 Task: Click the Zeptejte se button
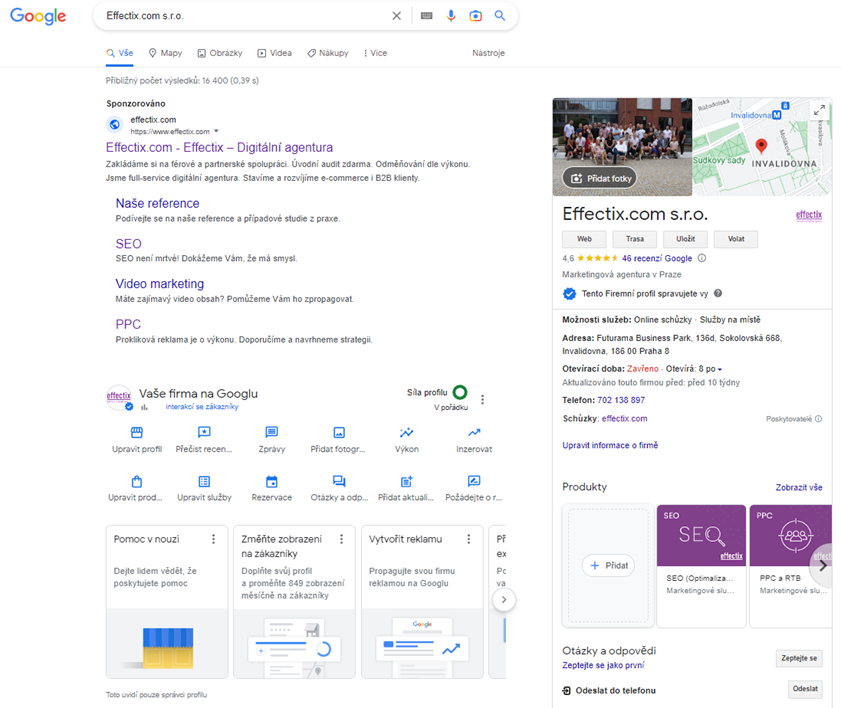799,658
